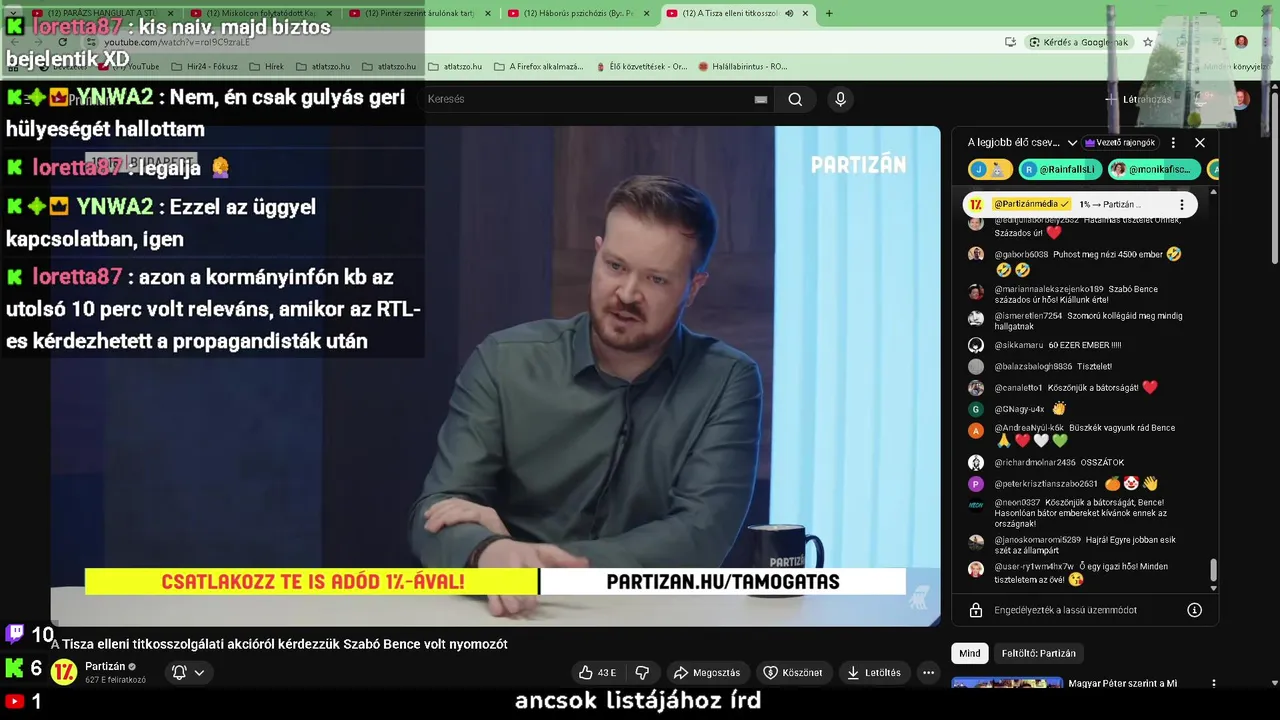Click the 'Kérdés a Google-nak' lens button
The height and width of the screenshot is (720, 1280).
[1079, 42]
